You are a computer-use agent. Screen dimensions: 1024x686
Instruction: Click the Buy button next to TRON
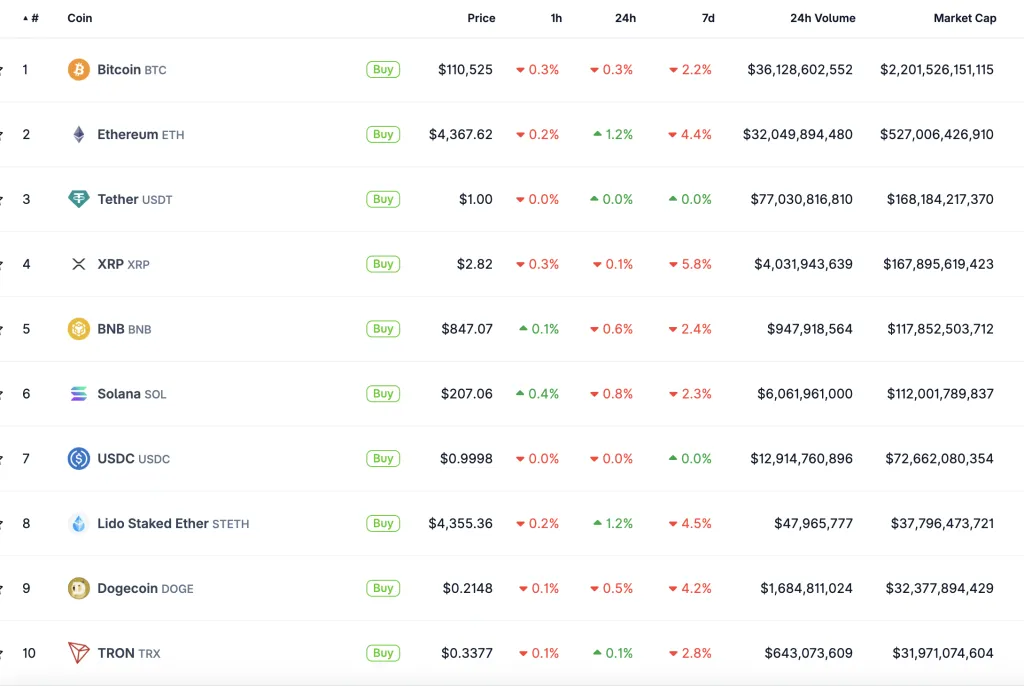[x=382, y=653]
